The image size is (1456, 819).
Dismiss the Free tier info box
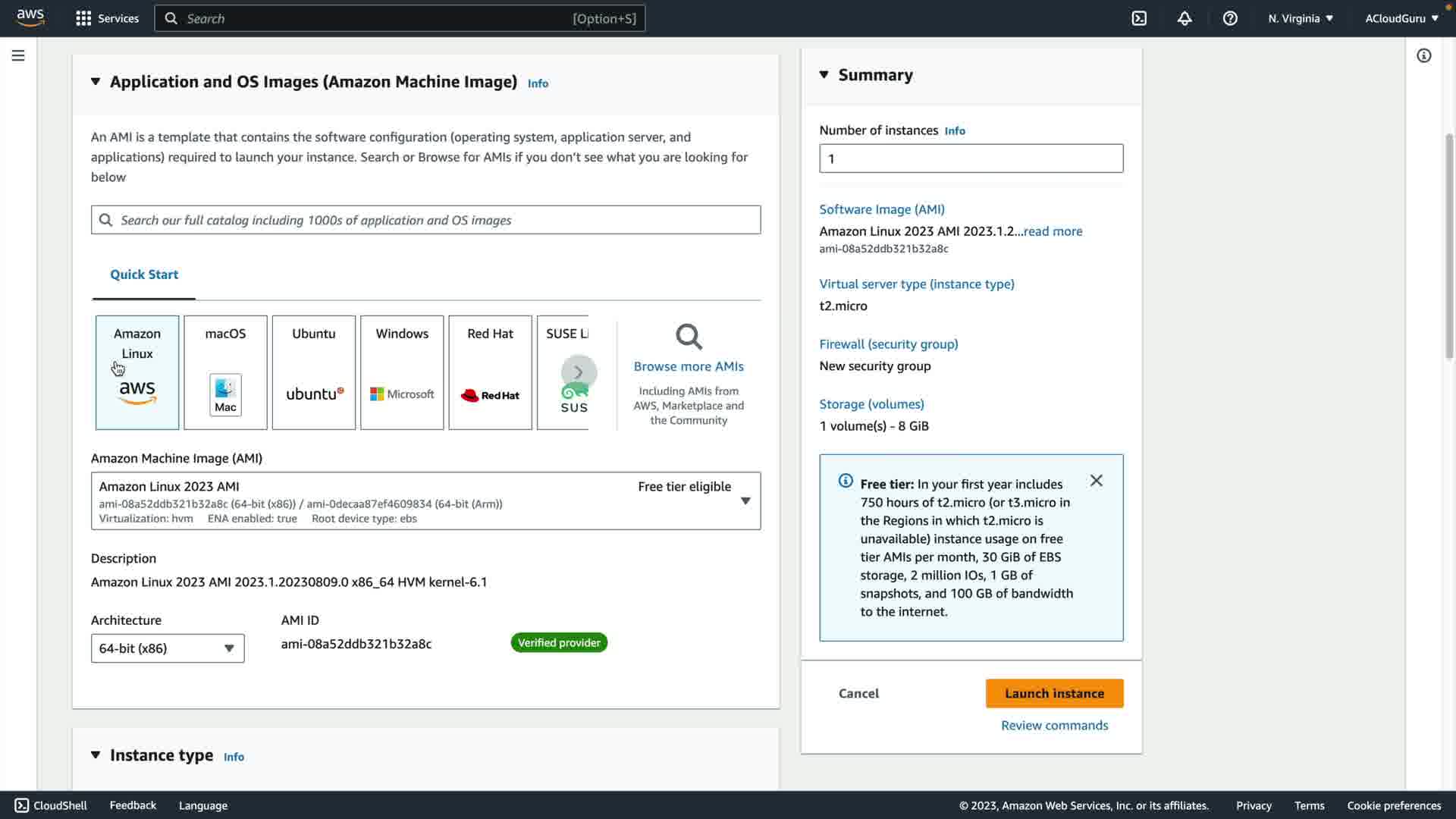click(1096, 481)
